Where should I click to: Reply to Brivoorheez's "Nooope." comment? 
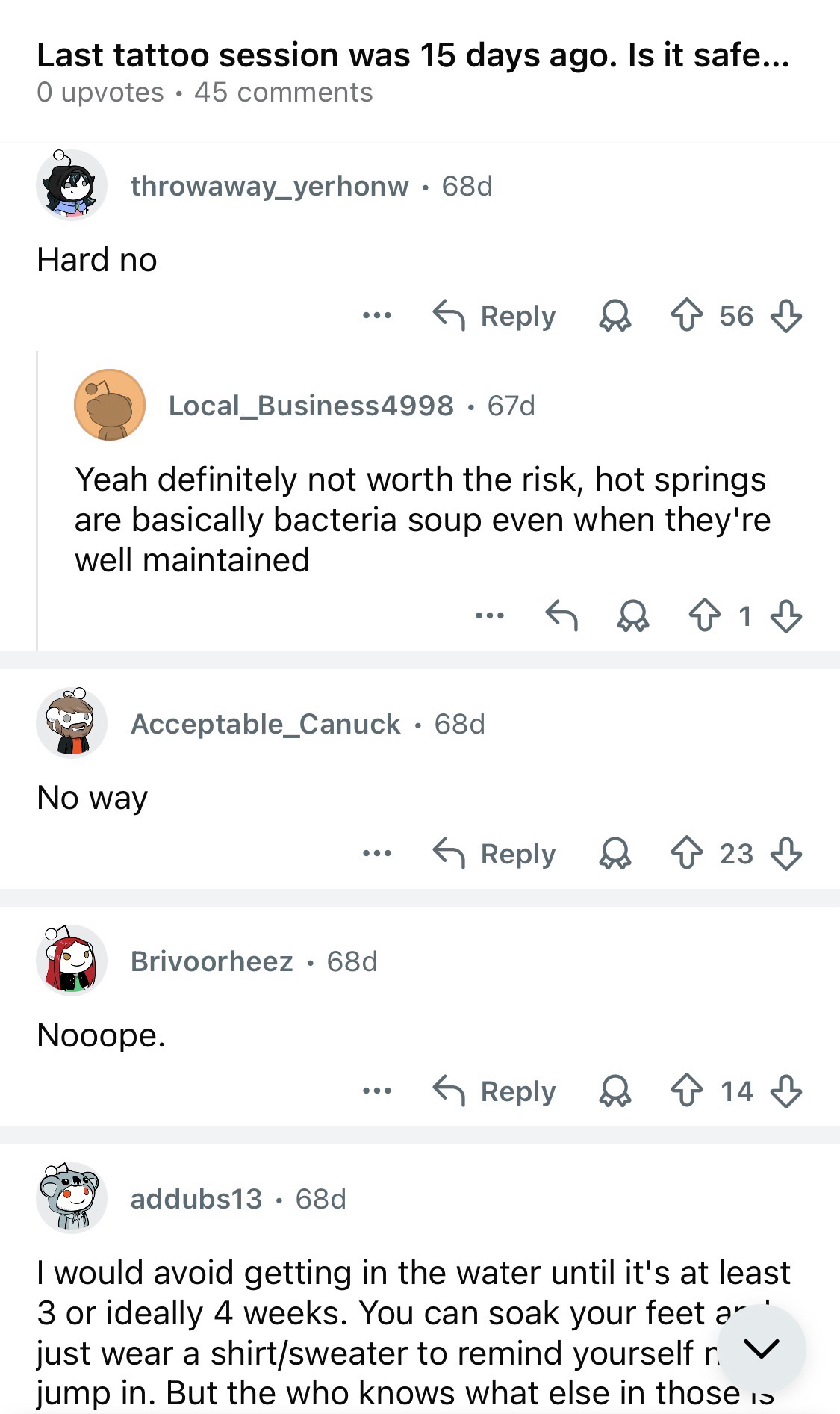pyautogui.click(x=495, y=1091)
